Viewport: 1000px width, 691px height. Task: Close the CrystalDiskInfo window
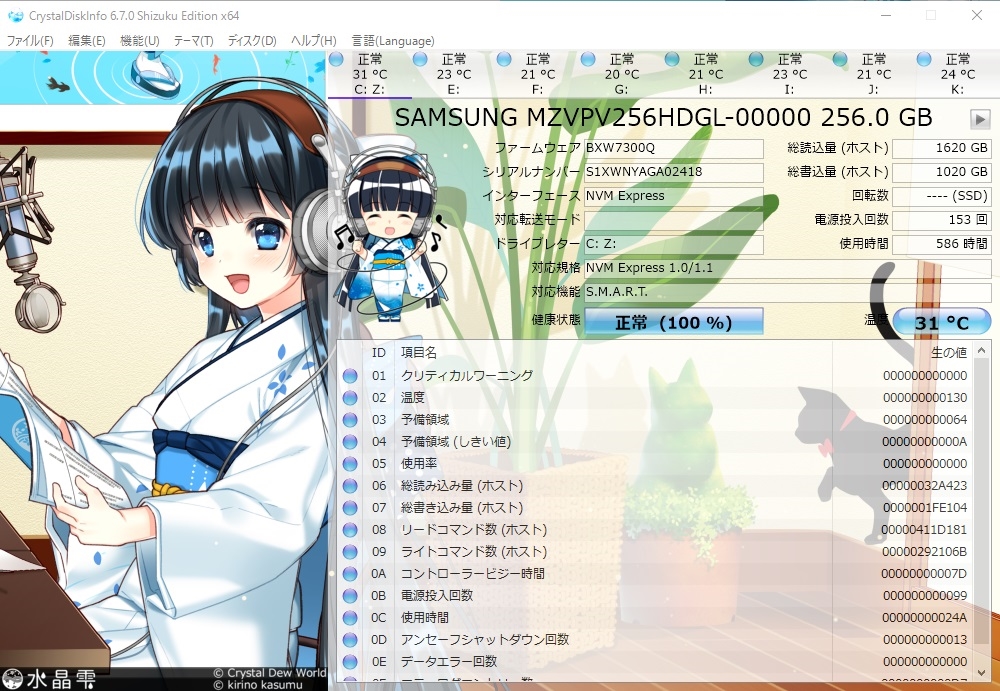click(x=976, y=15)
